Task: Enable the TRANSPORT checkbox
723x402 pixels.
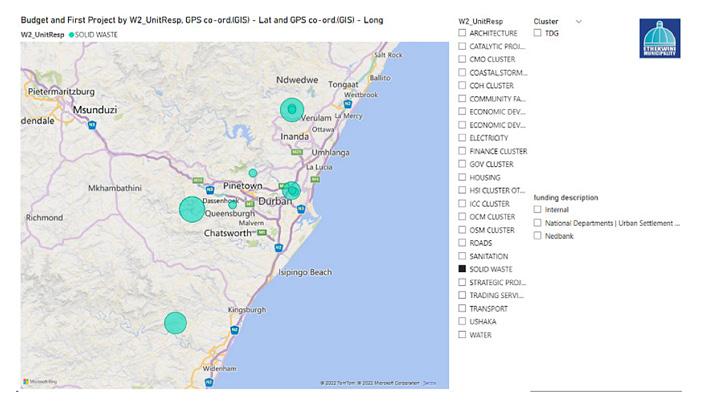Action: 462,308
